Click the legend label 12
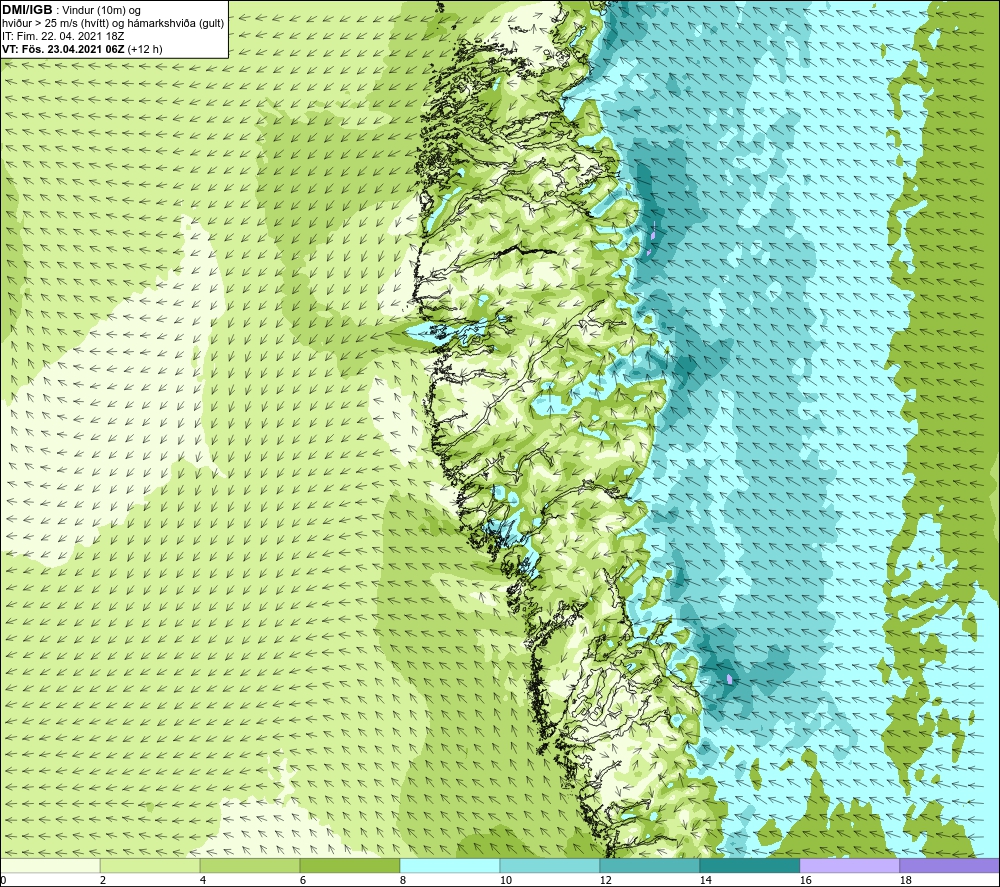 click(x=606, y=880)
